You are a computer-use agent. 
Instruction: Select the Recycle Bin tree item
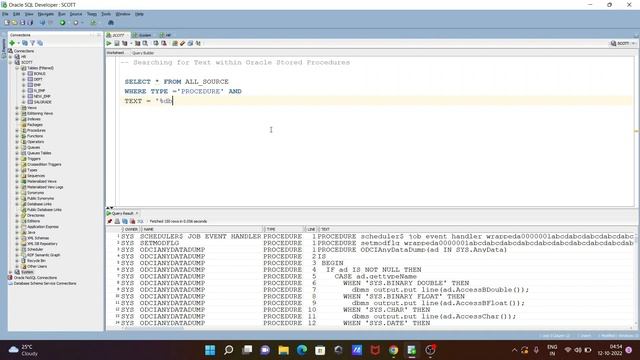coord(36,261)
